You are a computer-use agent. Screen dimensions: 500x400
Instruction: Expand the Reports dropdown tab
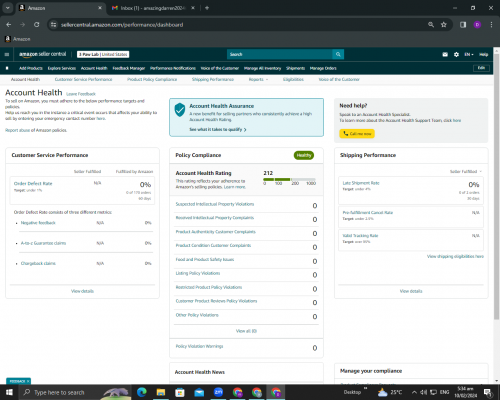[x=258, y=79]
